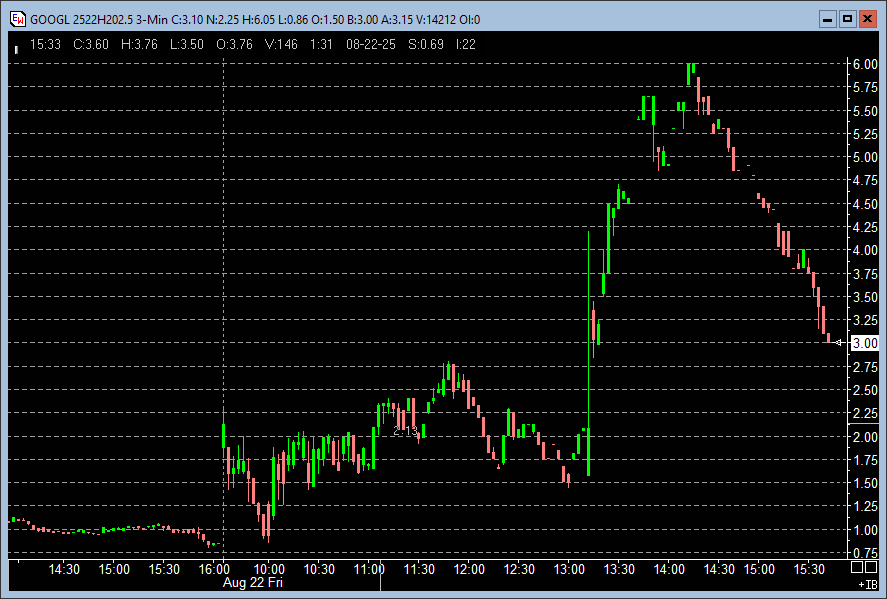Select the 3.00 current price marker
Viewport: 887px width, 599px height.
pos(865,343)
